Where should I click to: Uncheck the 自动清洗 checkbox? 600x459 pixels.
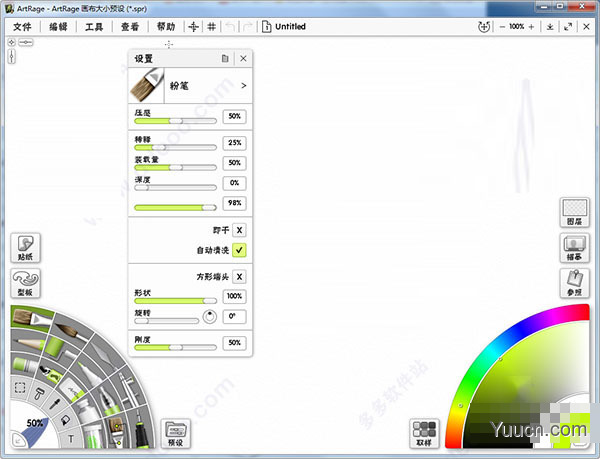[x=239, y=250]
